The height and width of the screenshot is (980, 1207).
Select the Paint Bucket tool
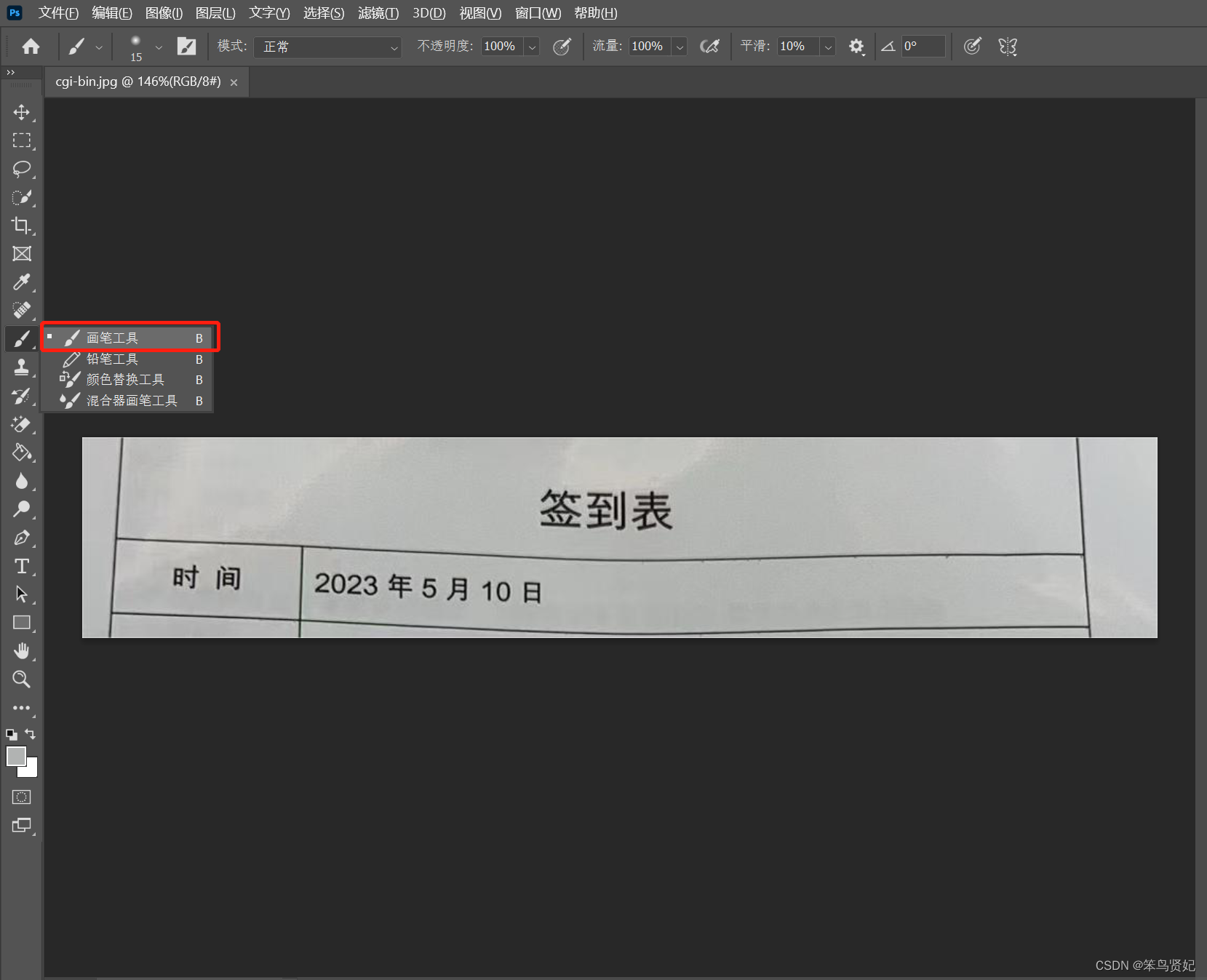(x=22, y=453)
